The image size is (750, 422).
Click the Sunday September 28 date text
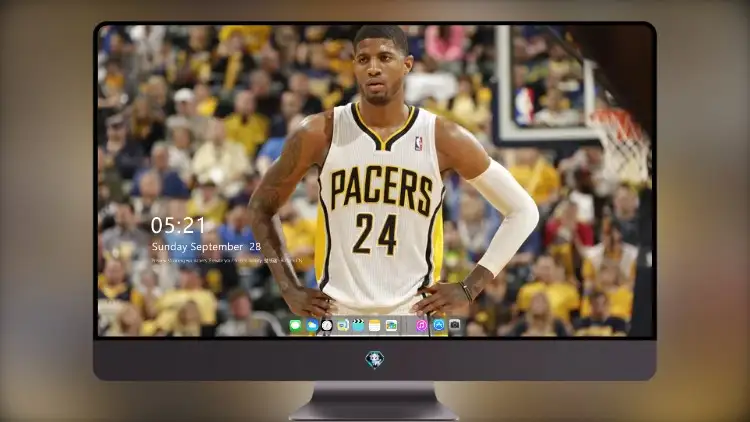tap(206, 247)
